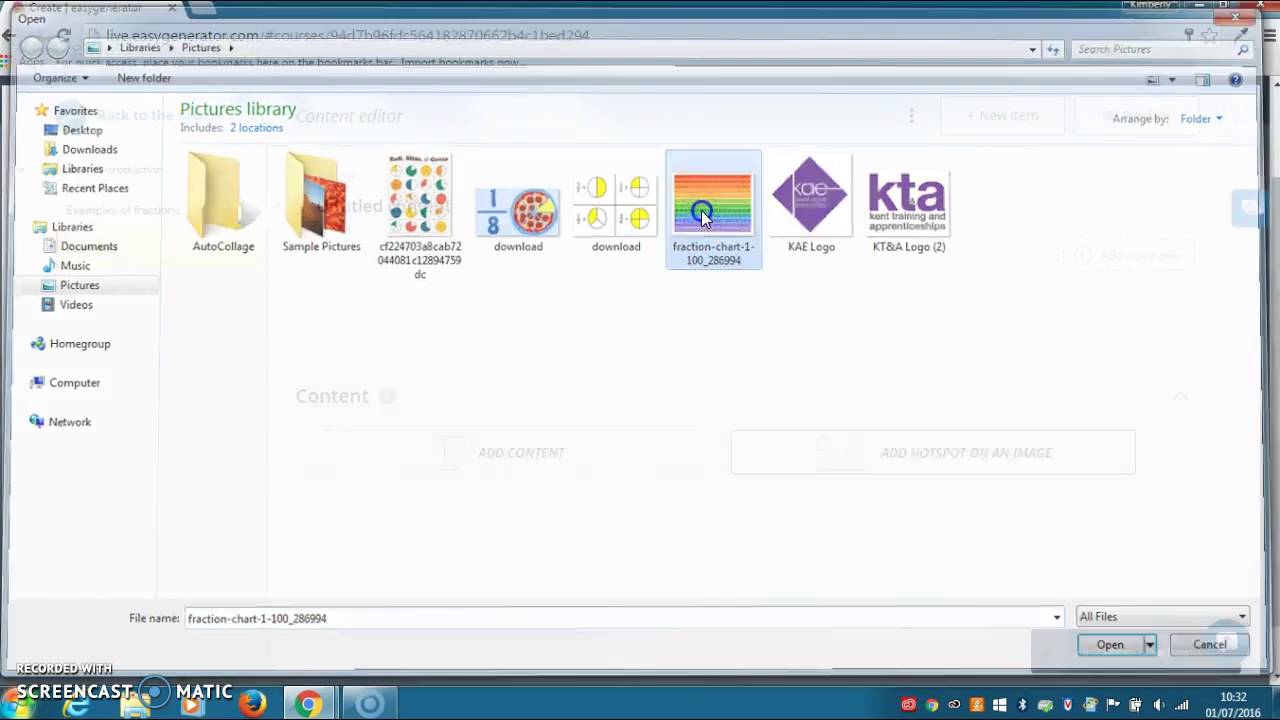This screenshot has width=1280, height=720.
Task: Click the dialog forward navigation arrow
Action: [x=60, y=47]
